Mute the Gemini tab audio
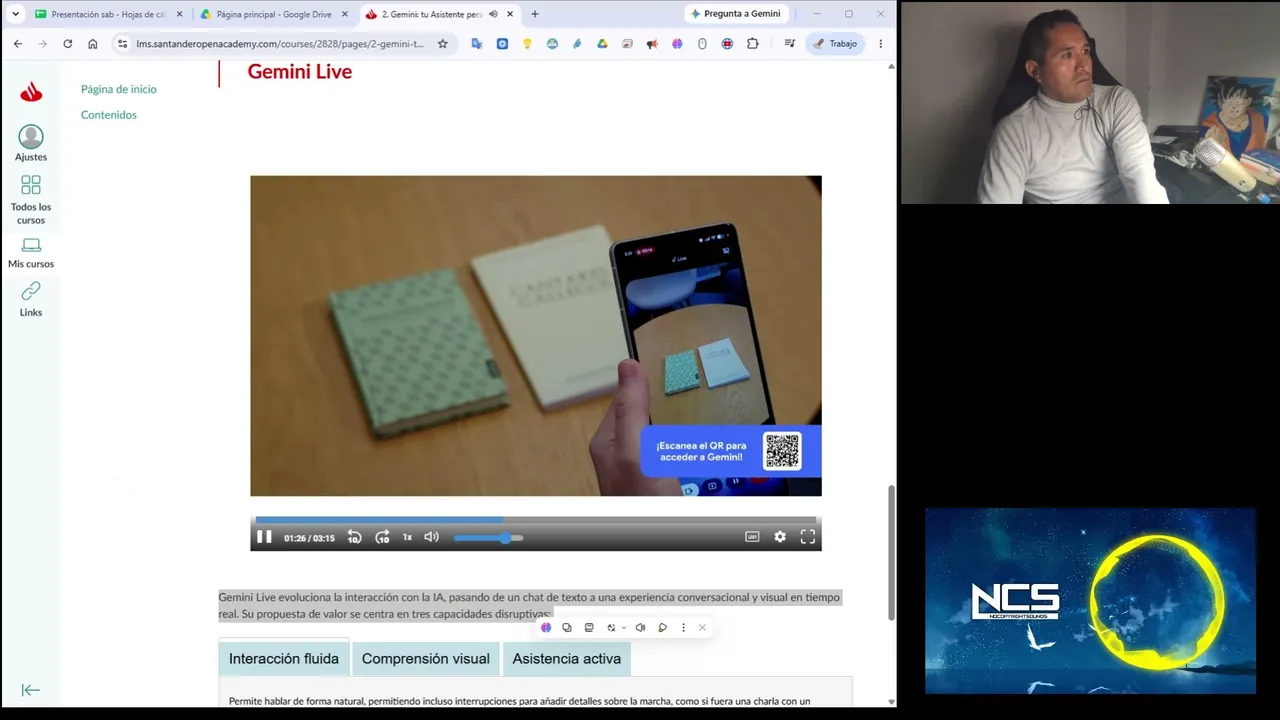This screenshot has width=1280, height=720. (x=493, y=14)
